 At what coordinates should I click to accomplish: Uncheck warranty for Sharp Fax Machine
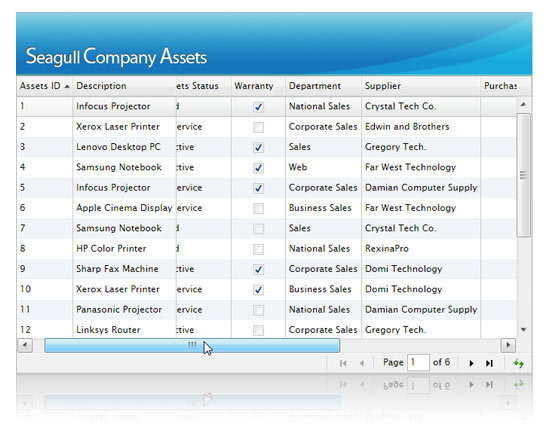click(x=259, y=269)
